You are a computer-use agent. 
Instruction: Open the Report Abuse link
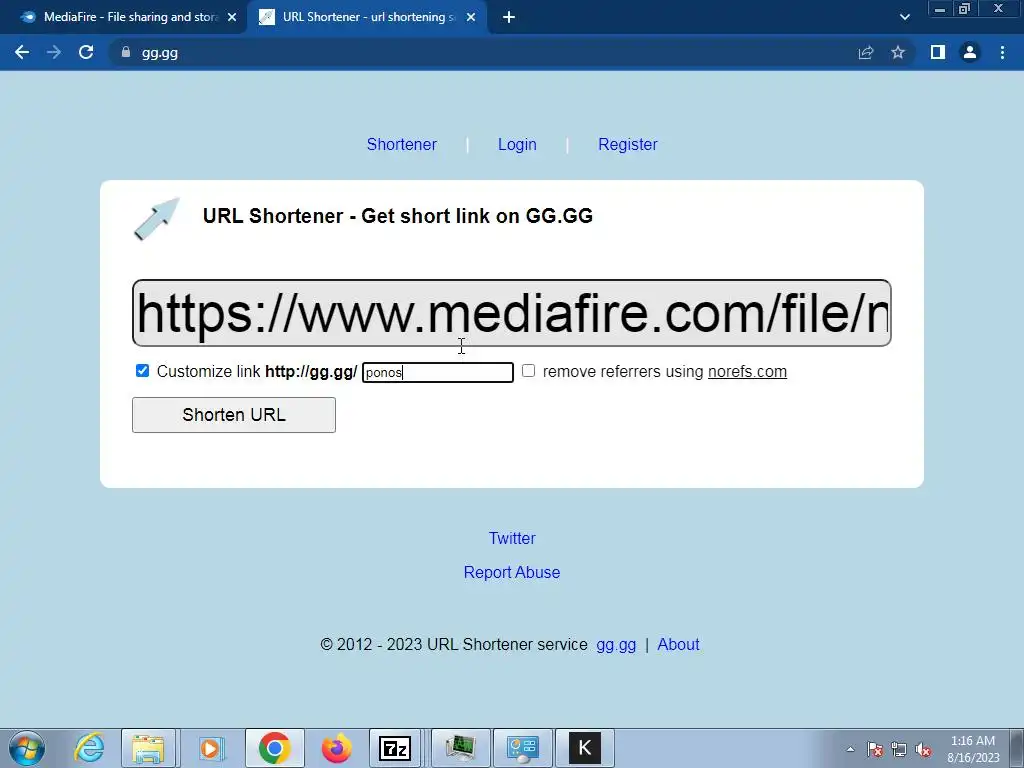point(512,572)
